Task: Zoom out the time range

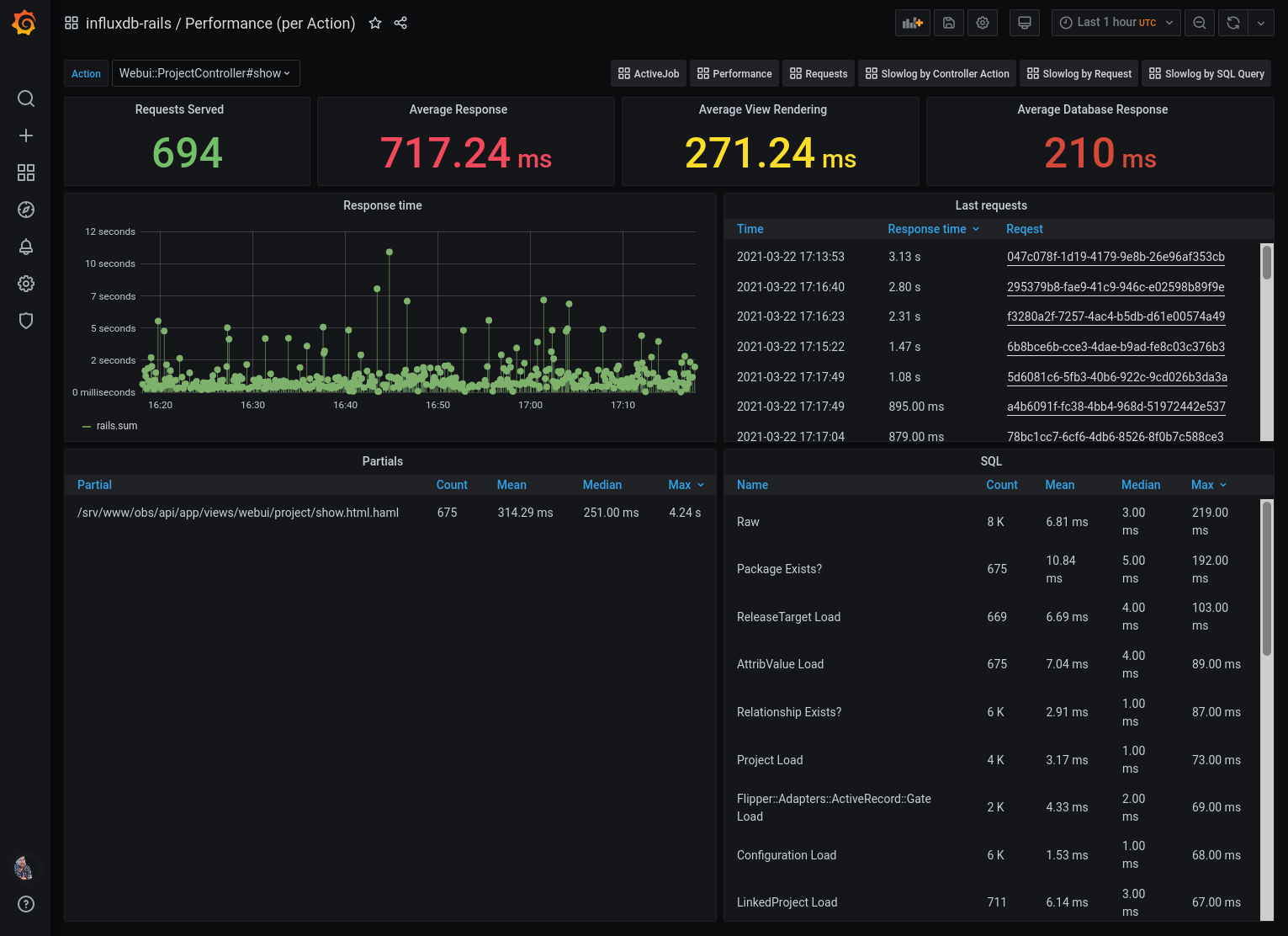Action: point(1200,23)
